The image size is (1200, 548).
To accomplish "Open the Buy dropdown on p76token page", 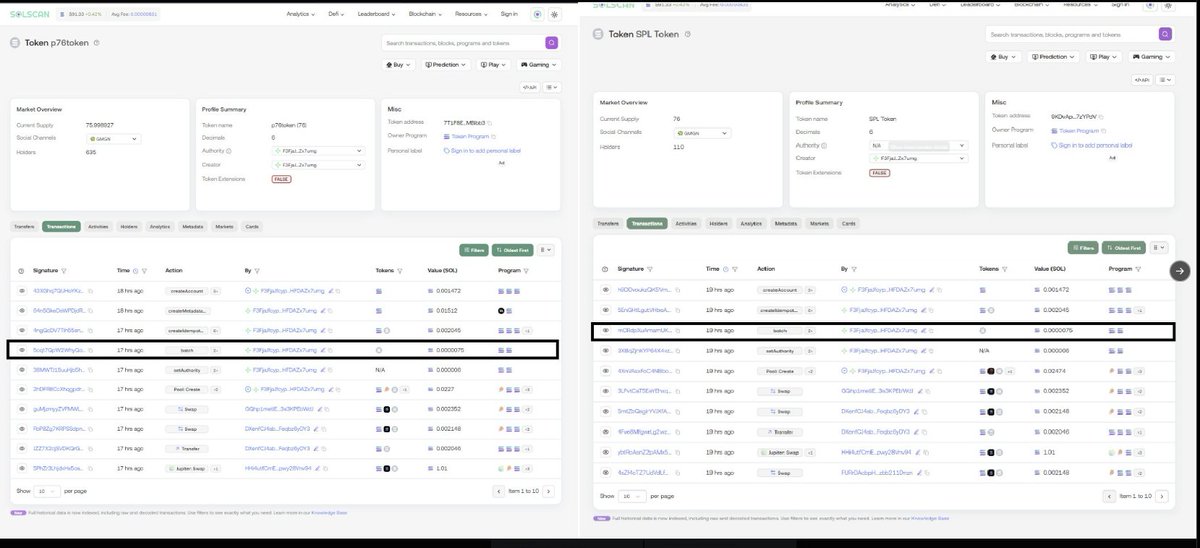I will (x=400, y=65).
